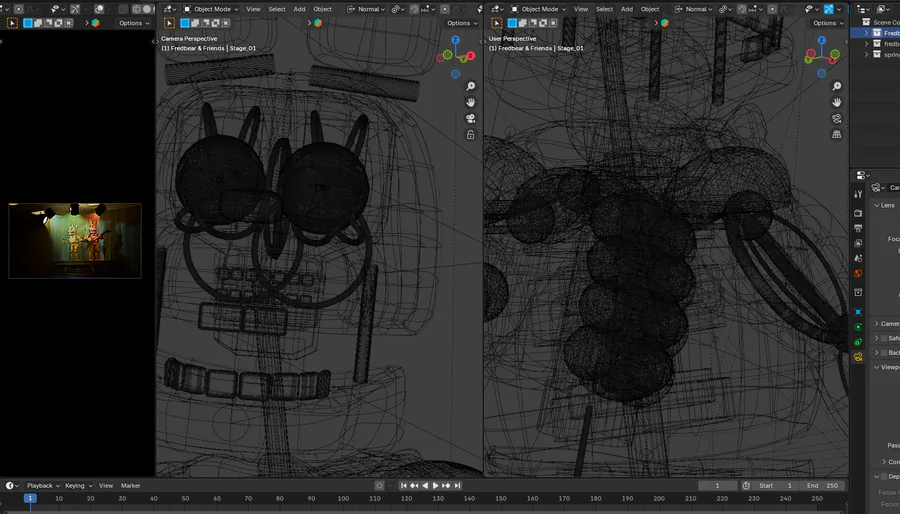Jump to timeline end frame button
The width and height of the screenshot is (900, 514).
pyautogui.click(x=457, y=485)
